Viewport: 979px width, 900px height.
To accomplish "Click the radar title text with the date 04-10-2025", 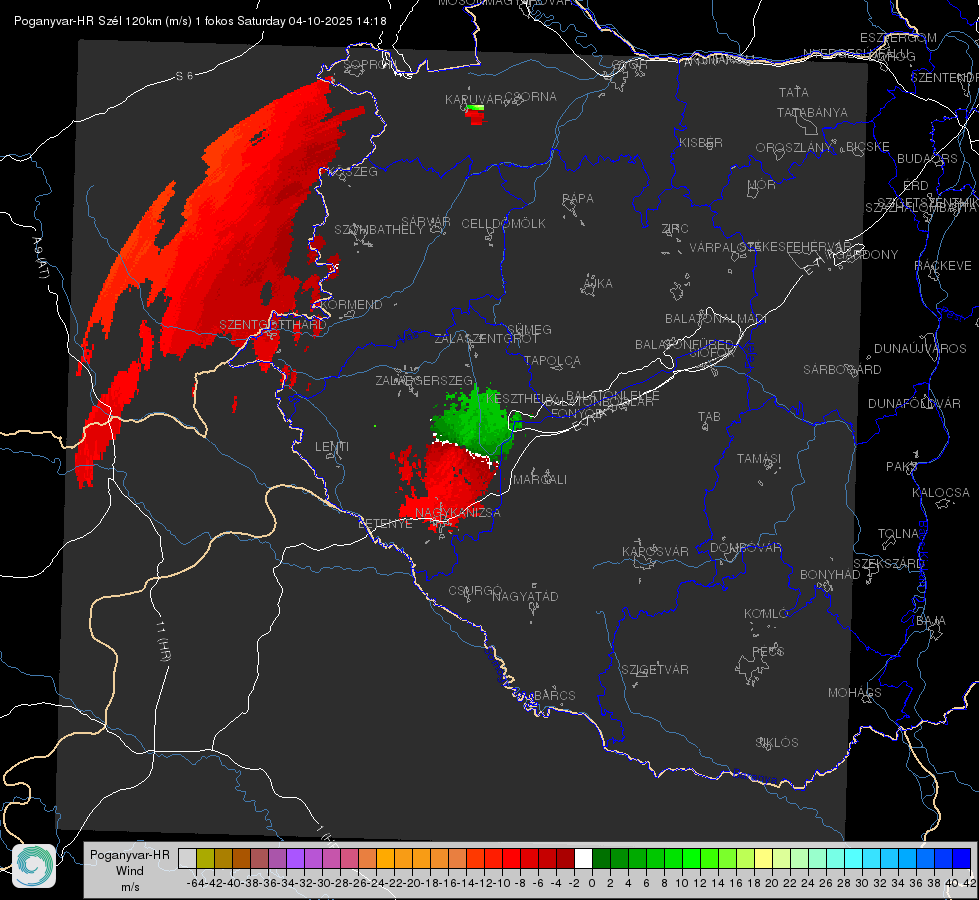I will tap(200, 21).
